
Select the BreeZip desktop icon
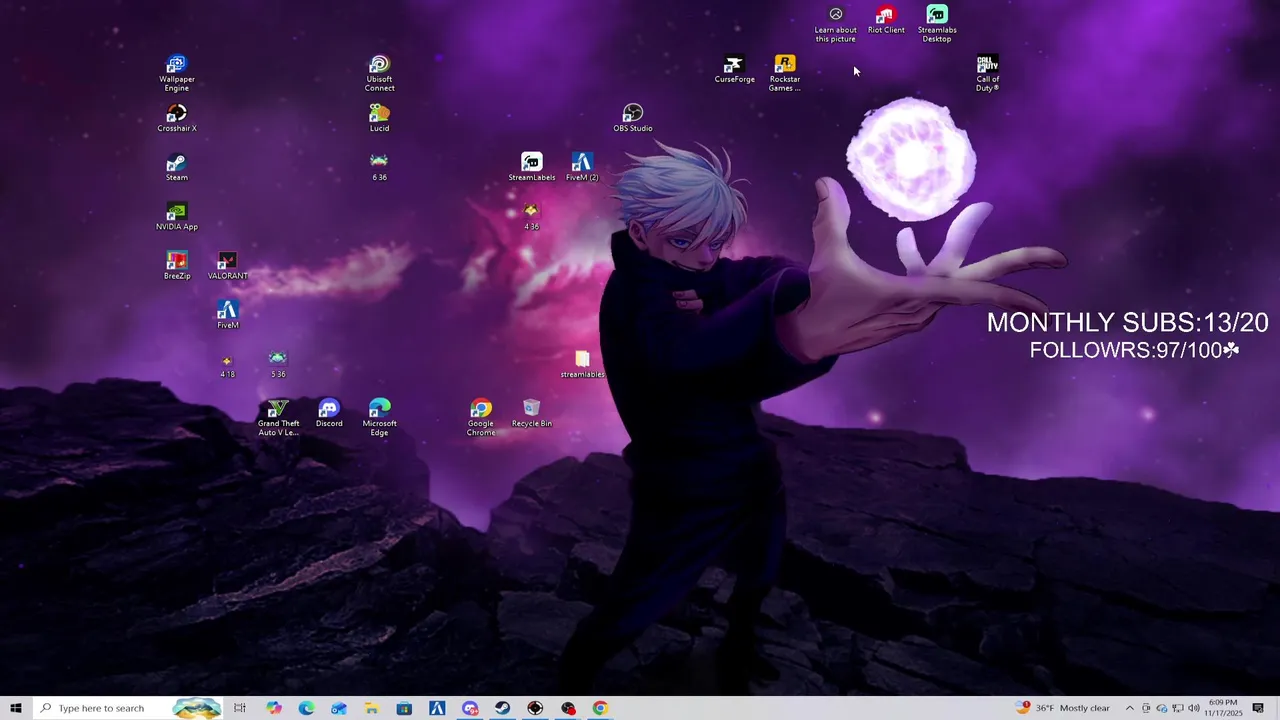pos(177,265)
